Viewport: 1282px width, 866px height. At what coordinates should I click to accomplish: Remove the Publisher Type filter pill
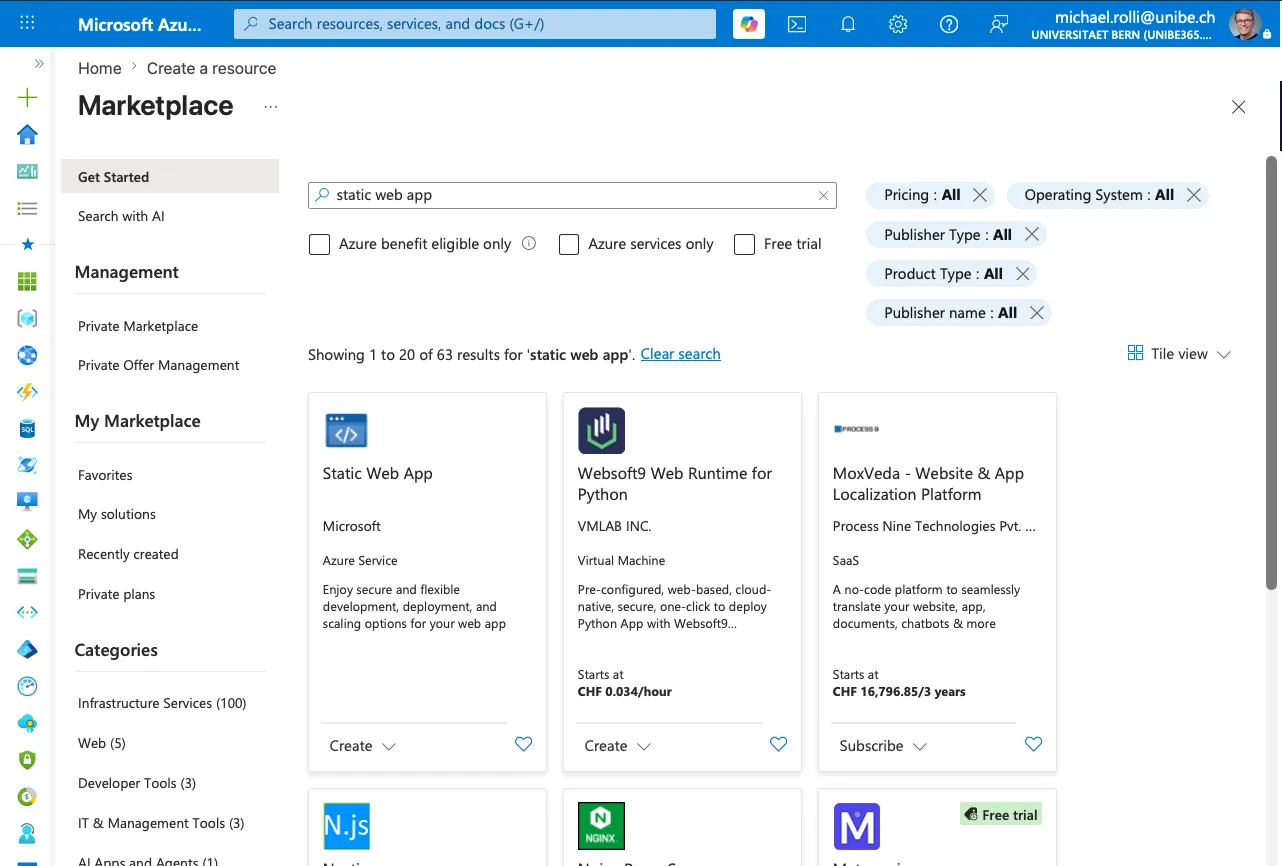(1032, 234)
